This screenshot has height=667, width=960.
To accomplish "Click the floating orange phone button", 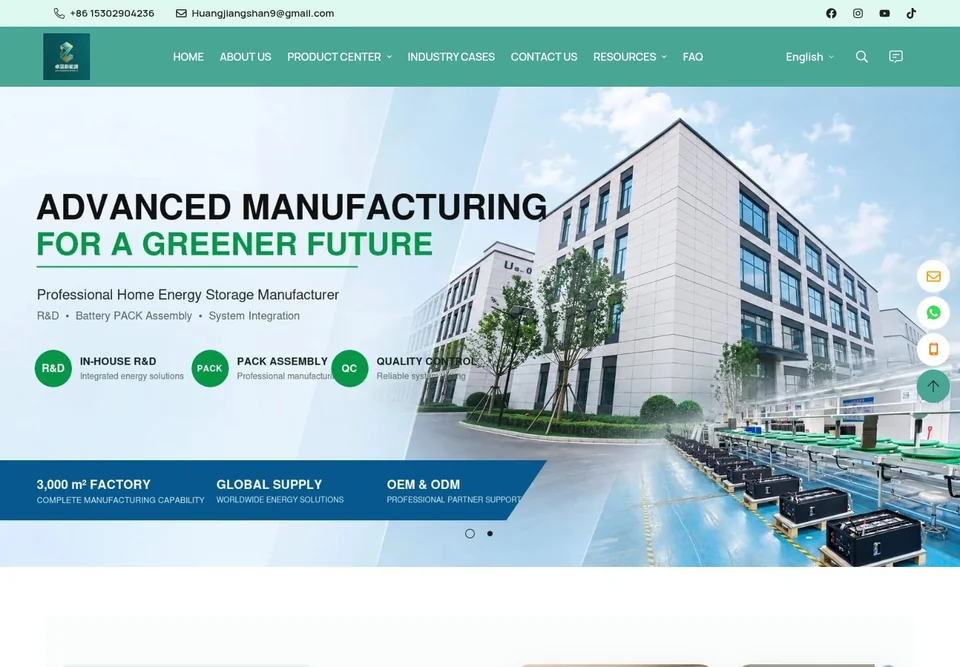I will tap(933, 349).
